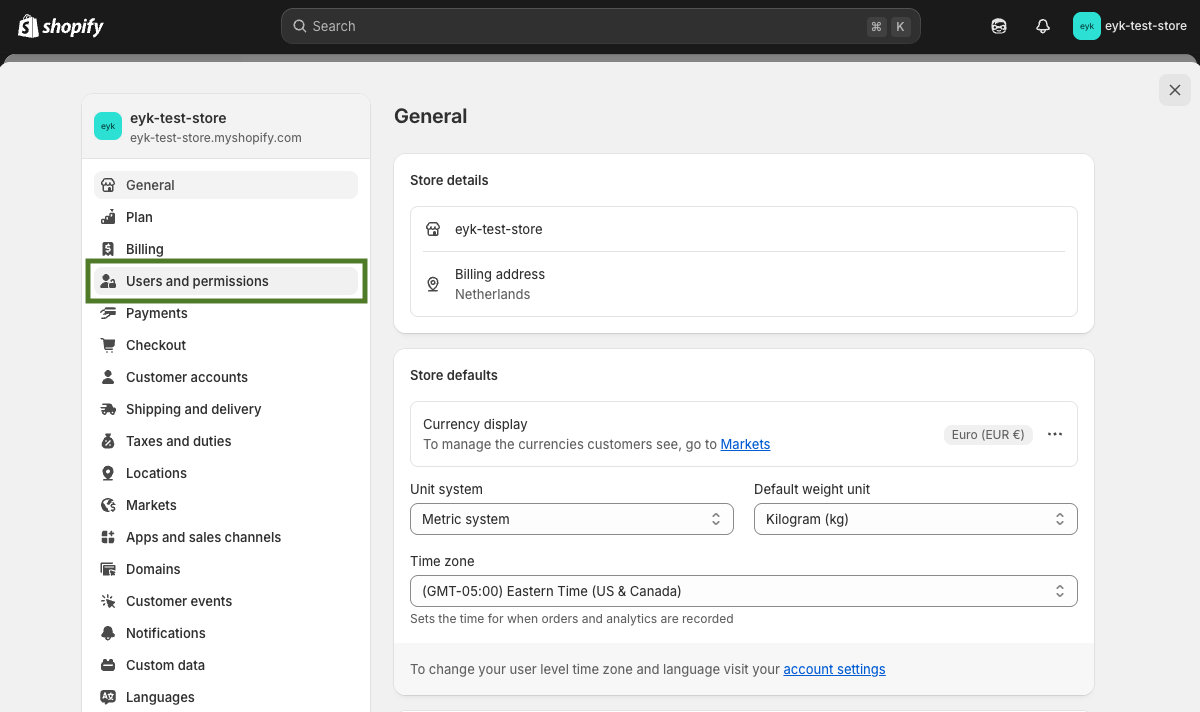Click the Taxes and duties icon
The image size is (1200, 712).
pyautogui.click(x=108, y=441)
